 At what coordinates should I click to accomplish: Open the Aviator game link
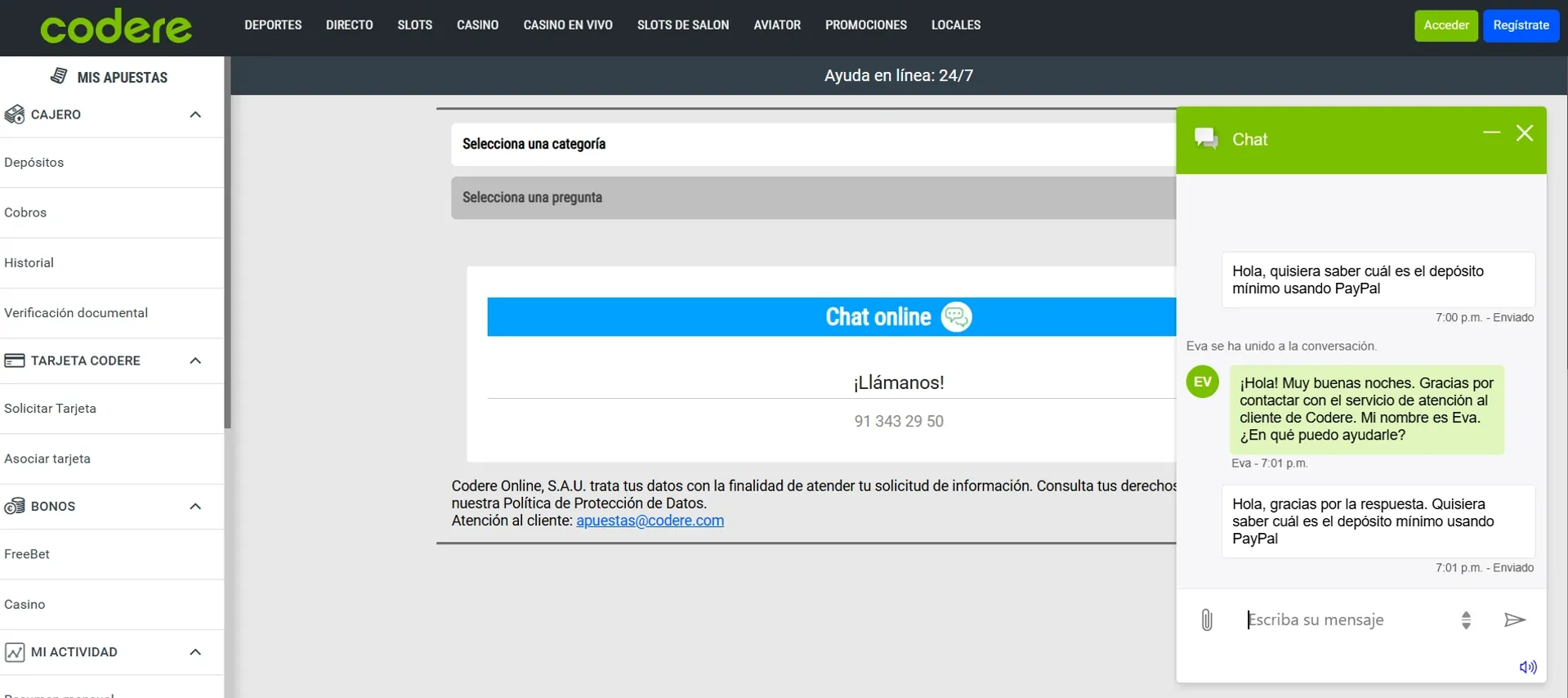pos(777,25)
